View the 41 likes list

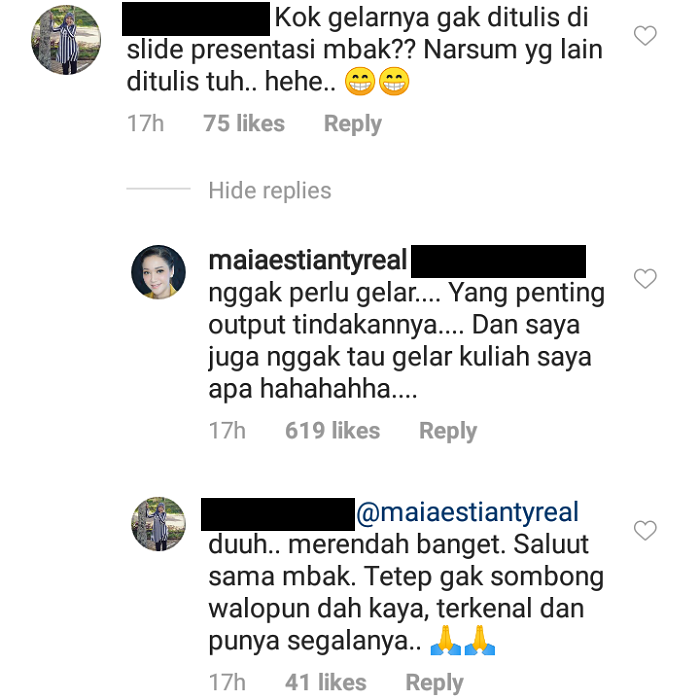pyautogui.click(x=326, y=682)
